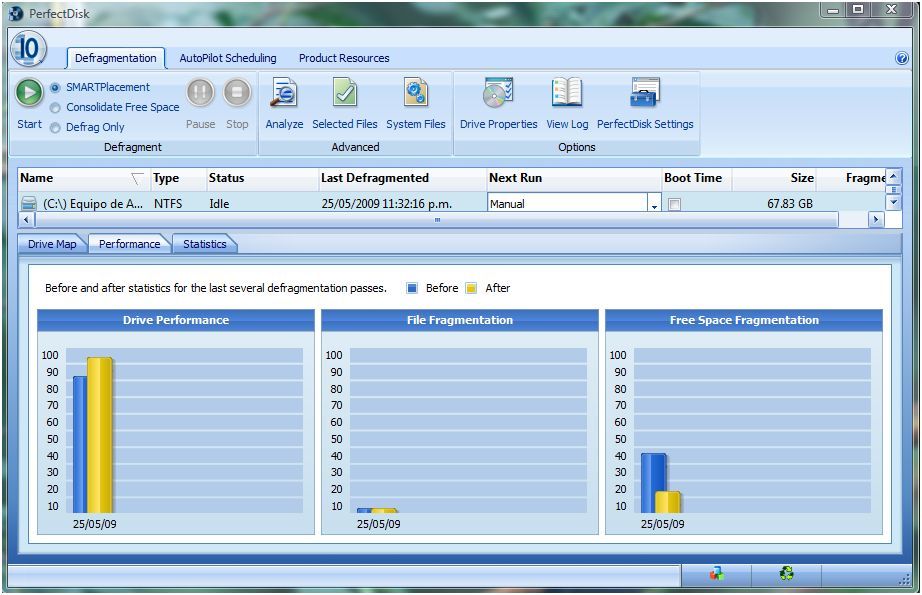922x595 pixels.
Task: Click the recycle icon in status bar
Action: [787, 574]
